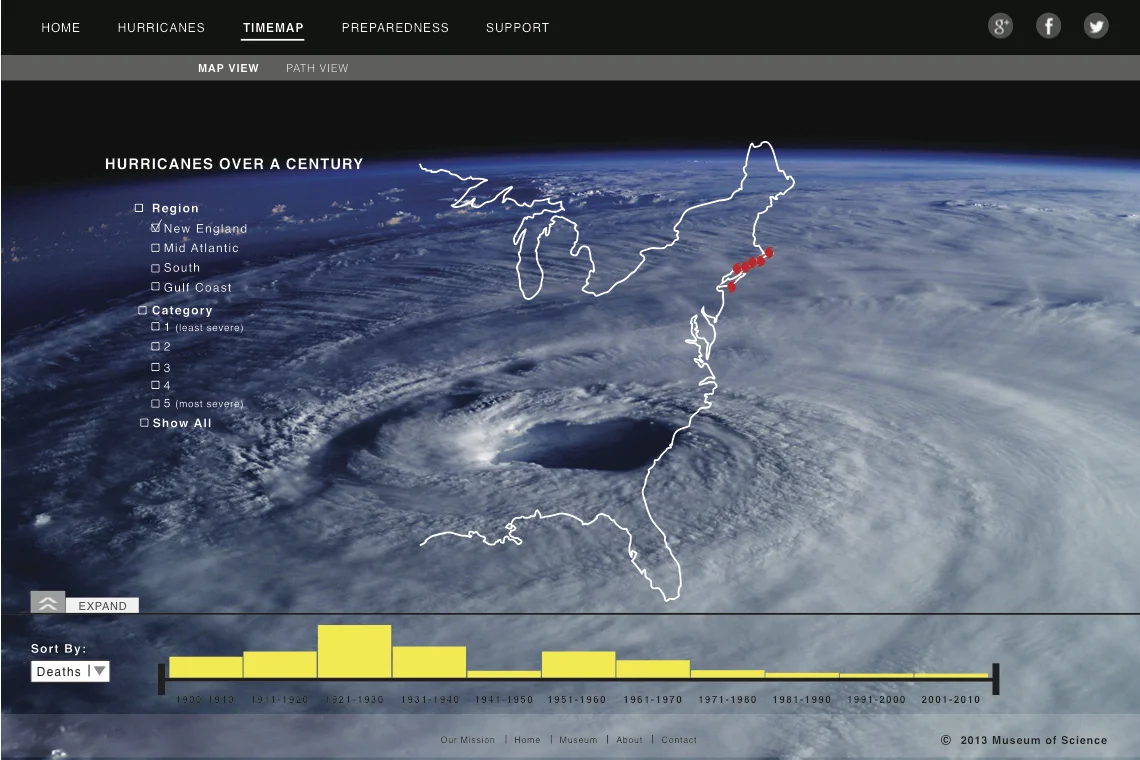Select the 1961-1970 timeline bar
The image size is (1140, 760).
[653, 669]
